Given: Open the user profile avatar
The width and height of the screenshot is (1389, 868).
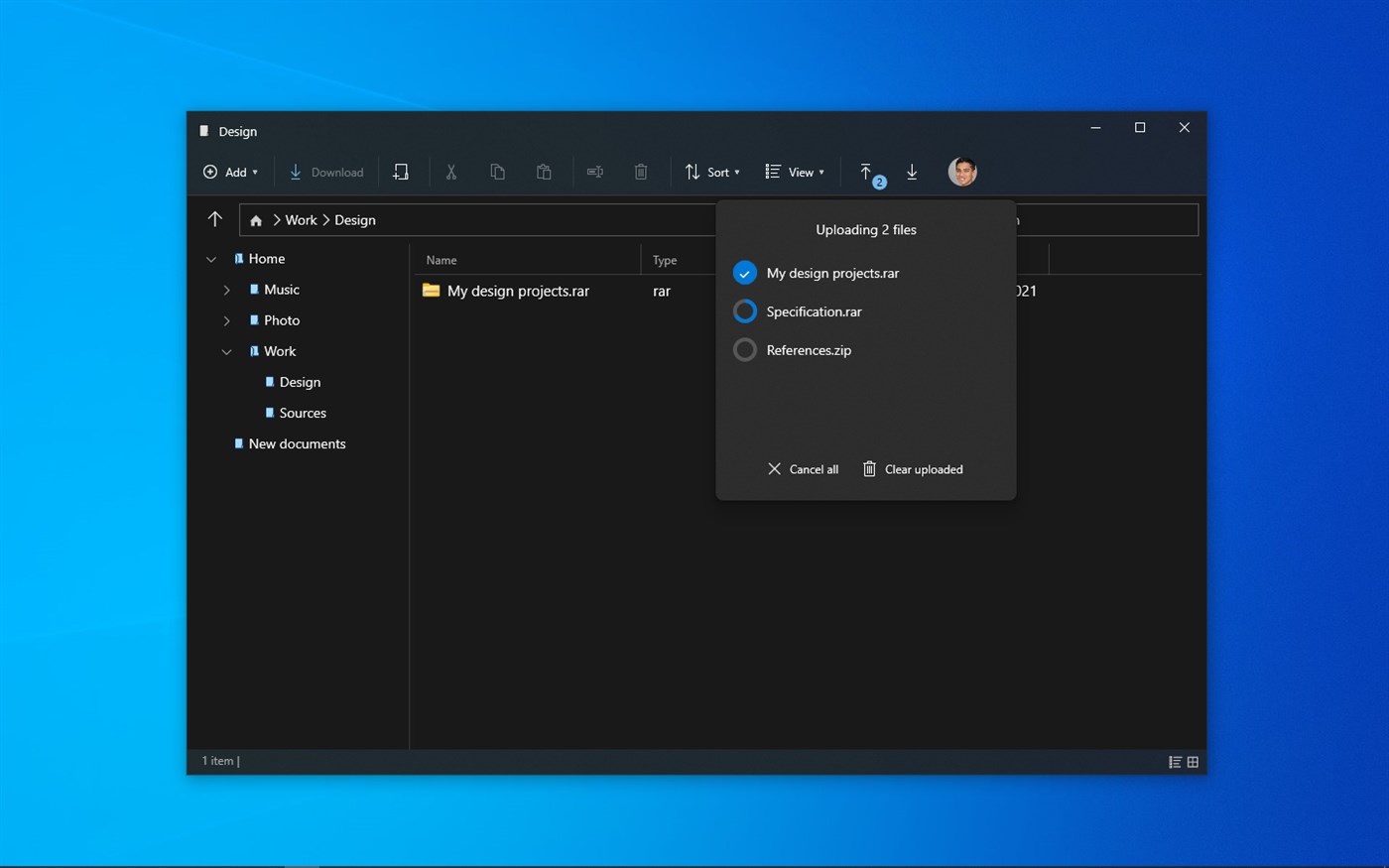Looking at the screenshot, I should point(962,172).
